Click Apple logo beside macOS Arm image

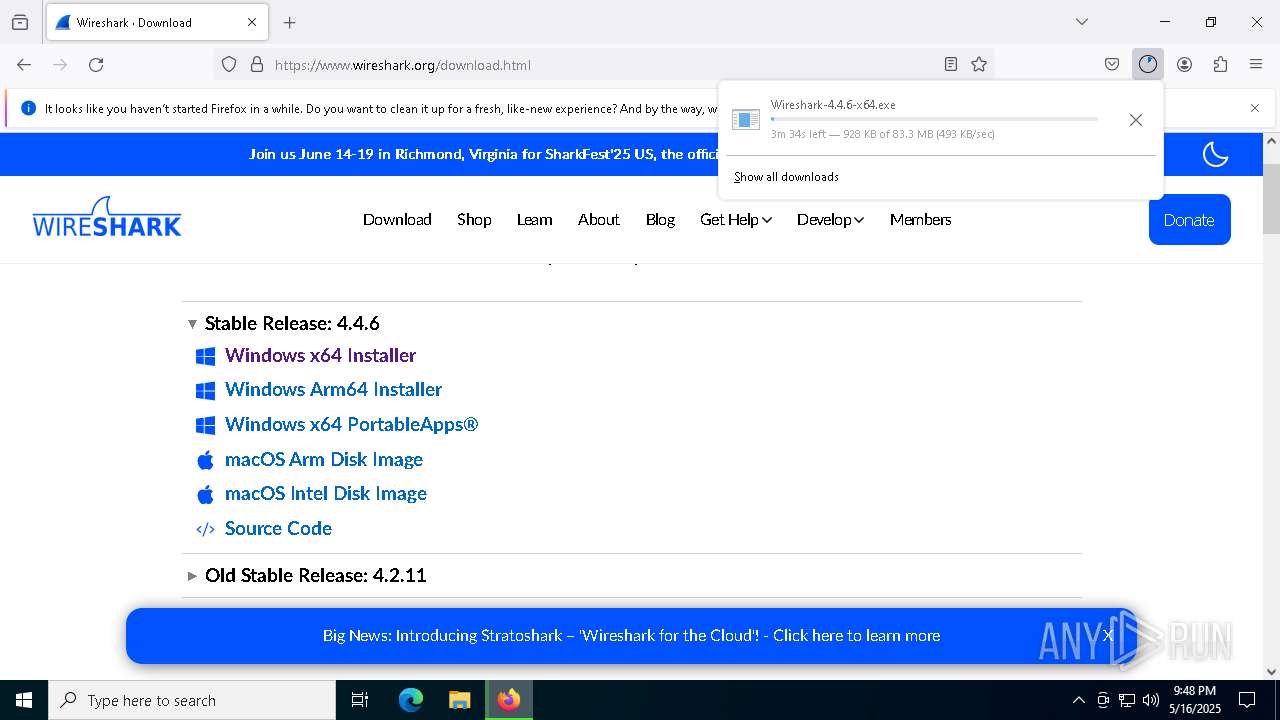[x=205, y=460]
